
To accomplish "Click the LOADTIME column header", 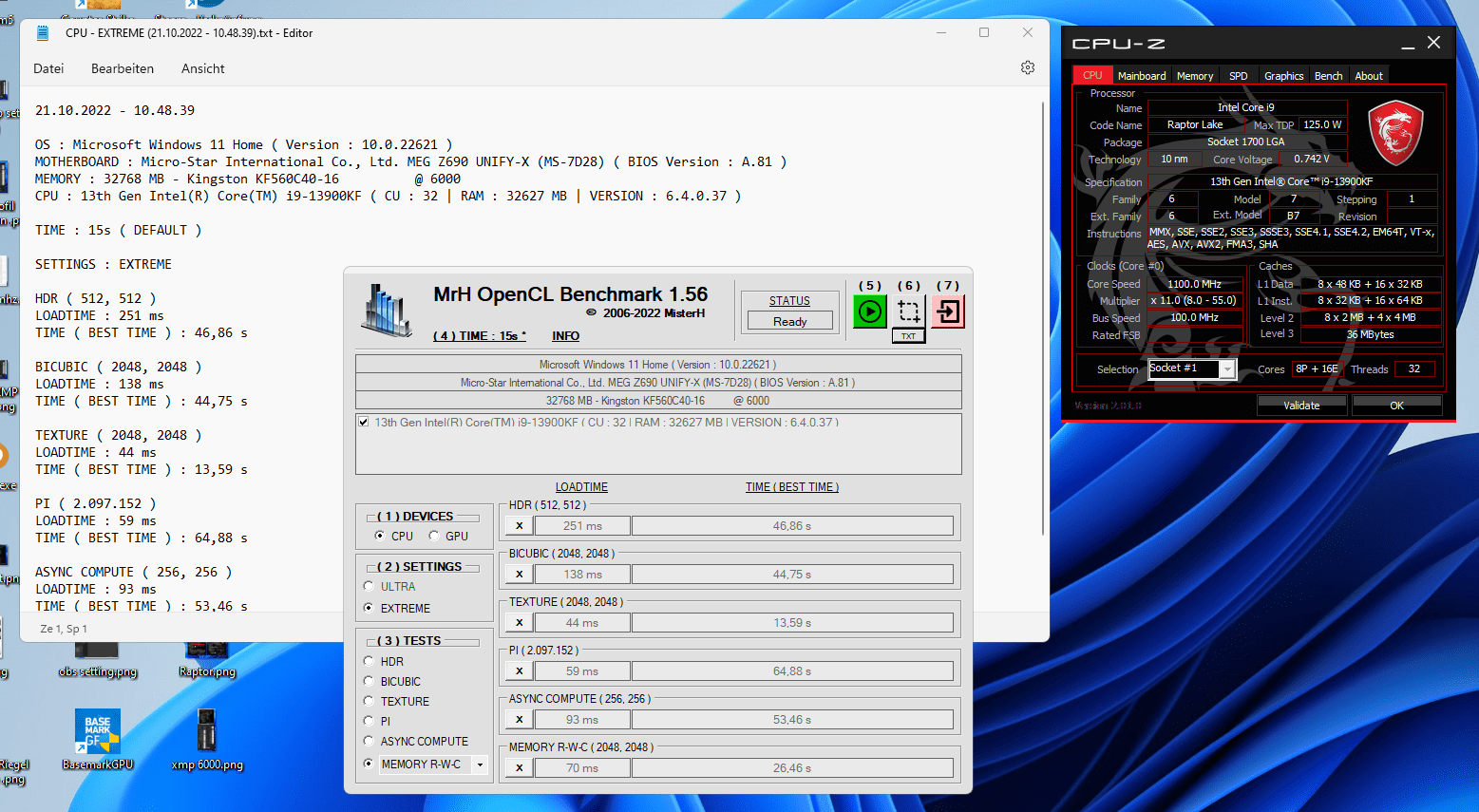I will tap(581, 487).
